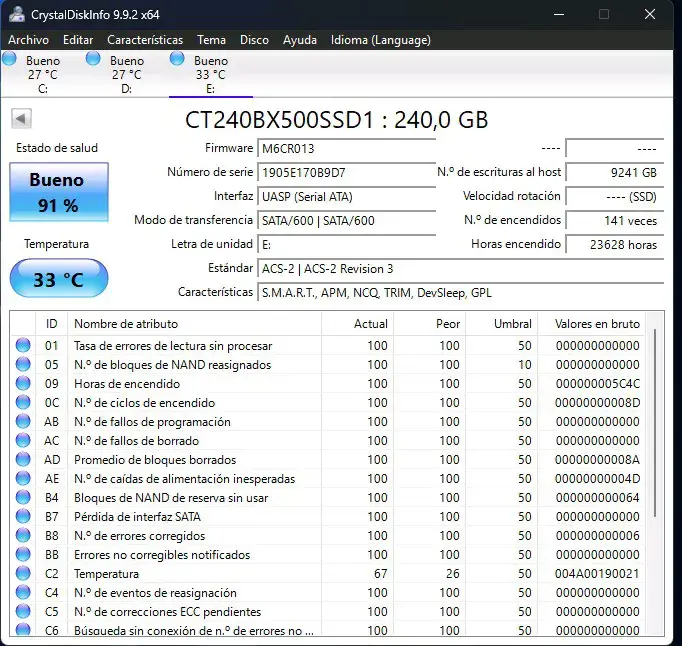Image resolution: width=682 pixels, height=646 pixels.
Task: Click the Valores en bruto column header
Action: pos(592,324)
